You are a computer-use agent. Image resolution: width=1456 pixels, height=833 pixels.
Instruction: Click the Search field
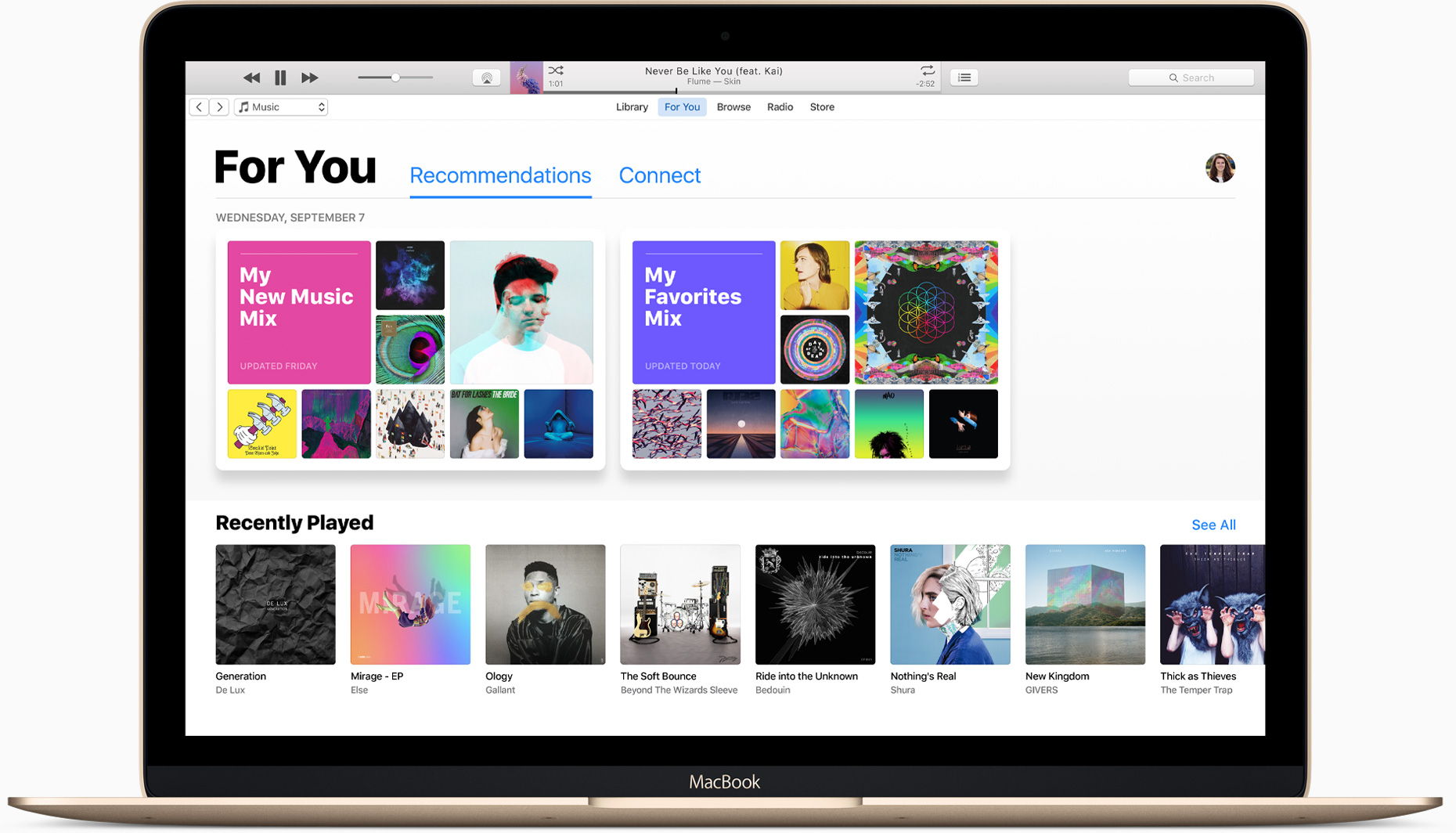coord(1191,78)
